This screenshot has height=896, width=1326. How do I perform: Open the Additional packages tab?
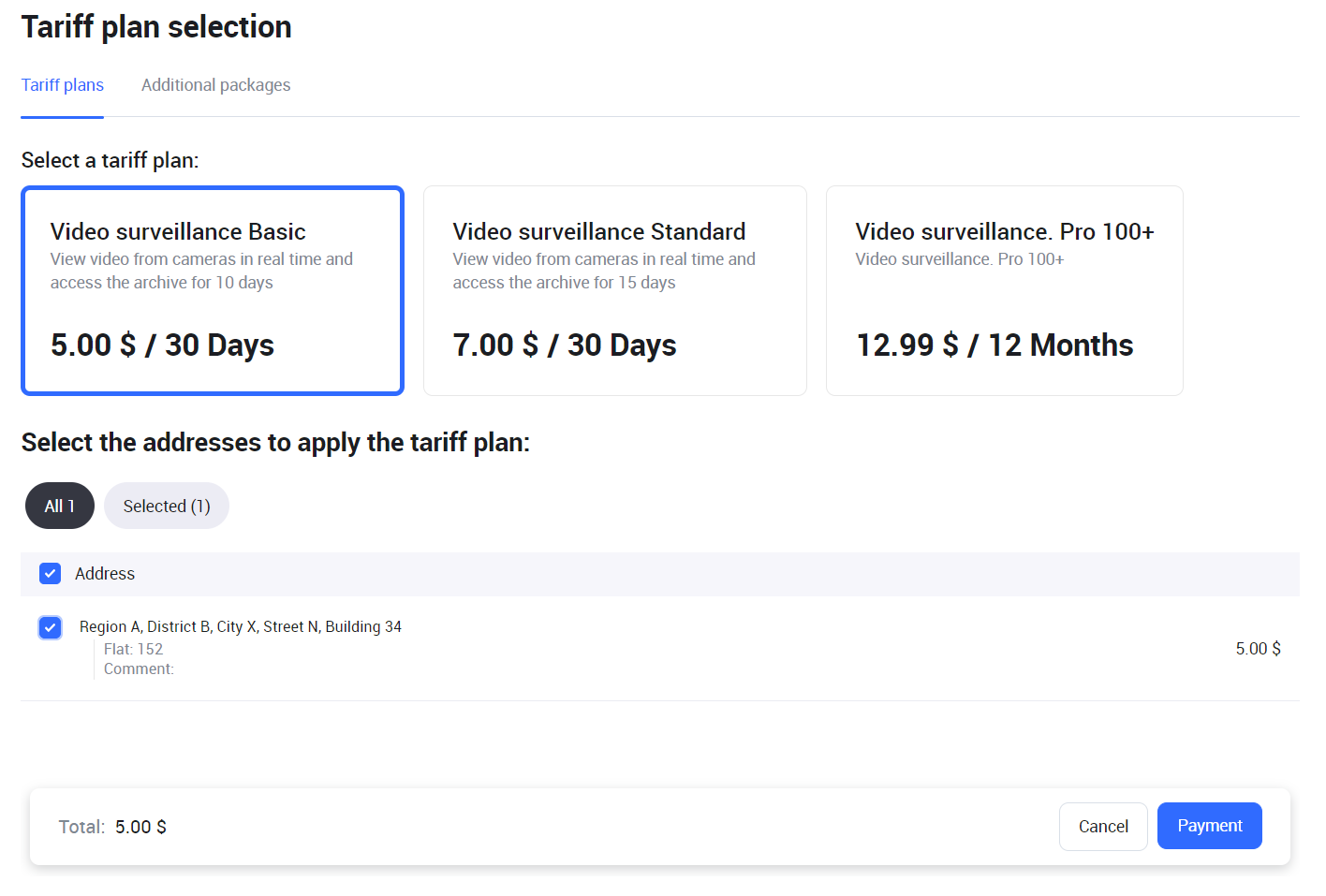tap(215, 85)
